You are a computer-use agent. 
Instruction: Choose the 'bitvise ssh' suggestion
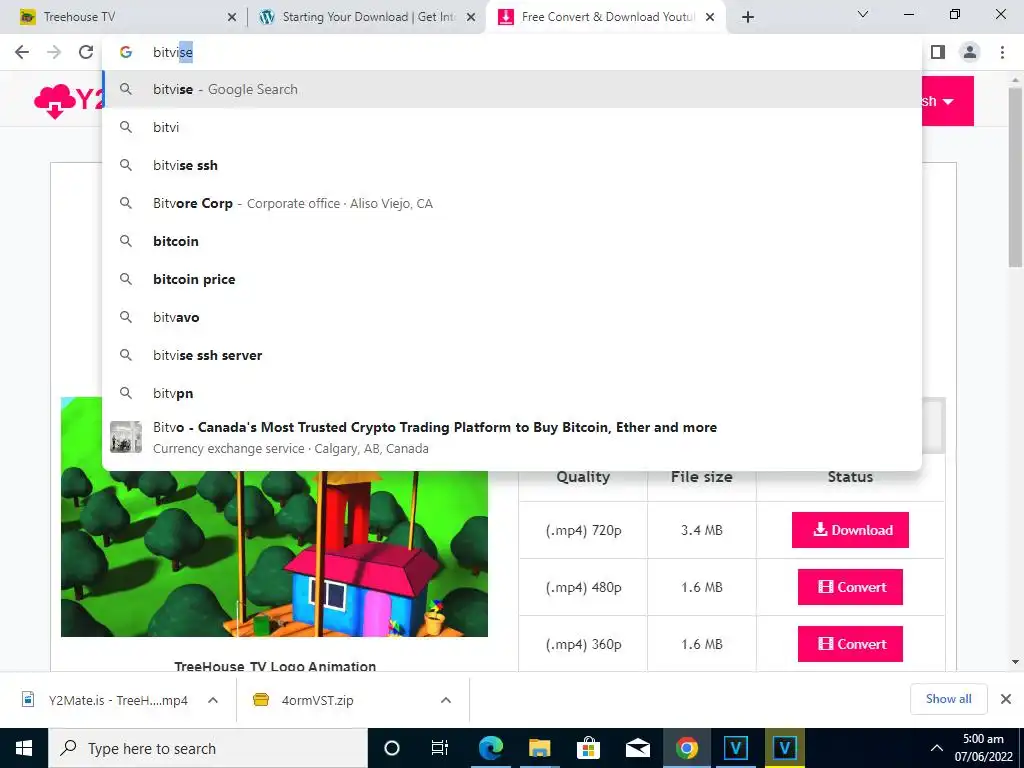pos(512,165)
